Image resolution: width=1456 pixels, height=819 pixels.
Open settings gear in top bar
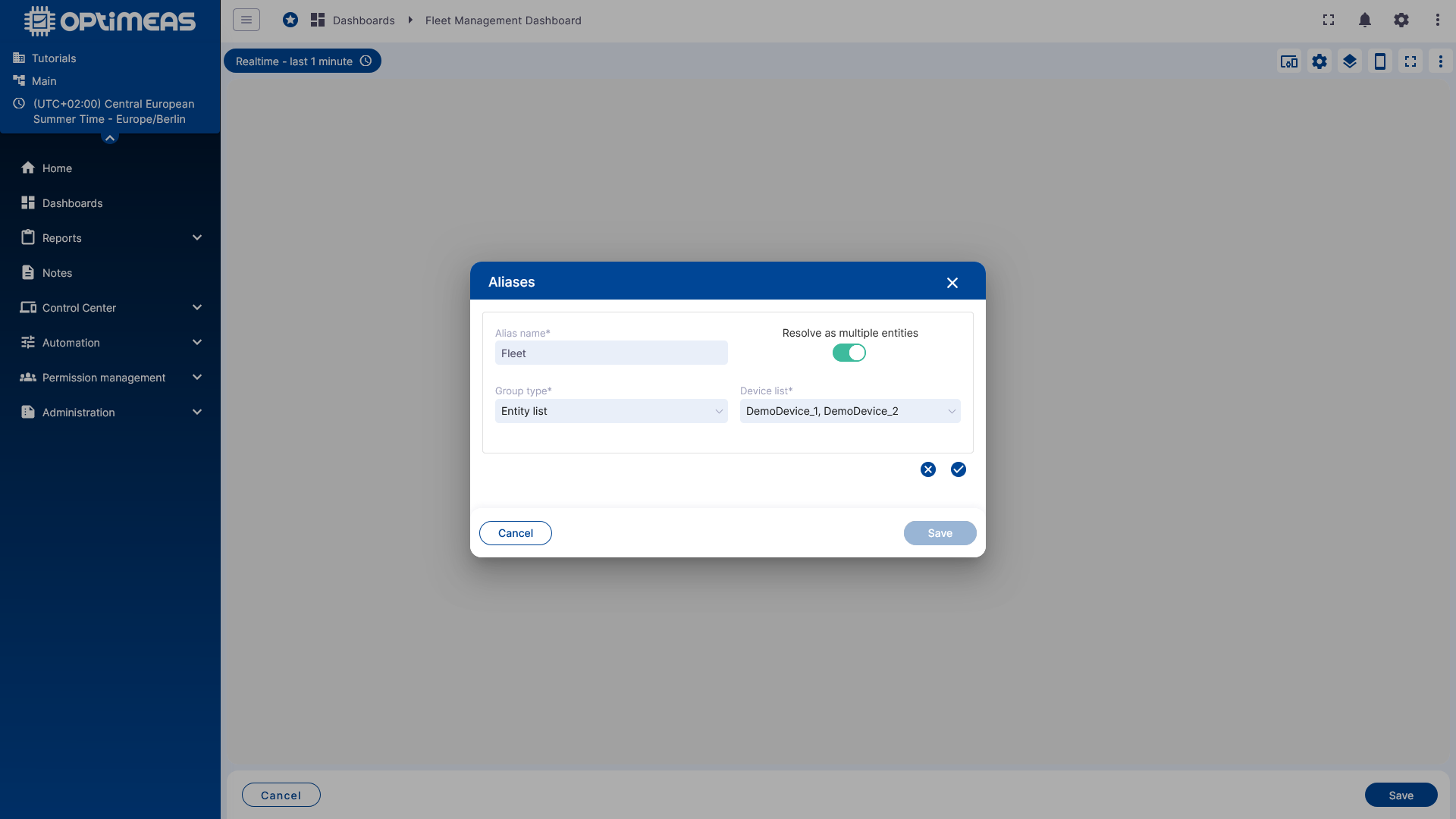1401,20
